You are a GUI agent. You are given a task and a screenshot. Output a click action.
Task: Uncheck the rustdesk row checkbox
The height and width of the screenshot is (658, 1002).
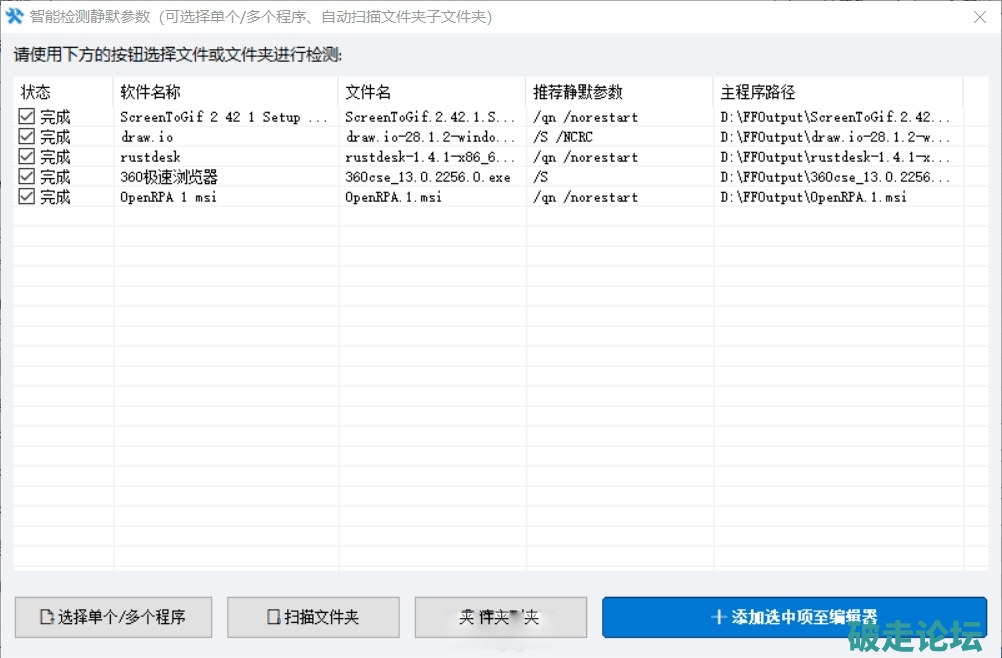(x=27, y=157)
